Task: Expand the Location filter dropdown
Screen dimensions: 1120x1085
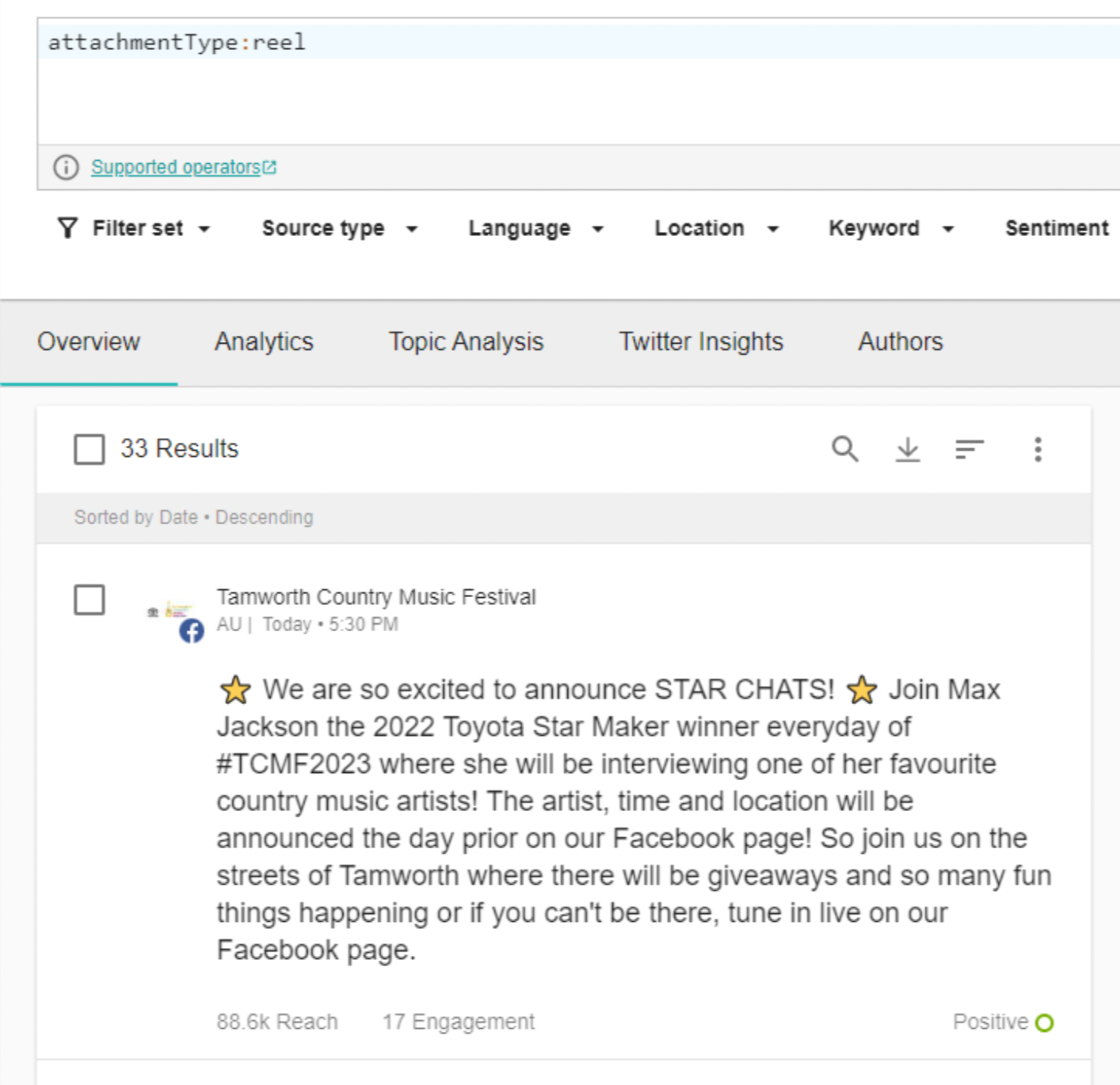Action: pyautogui.click(x=717, y=228)
